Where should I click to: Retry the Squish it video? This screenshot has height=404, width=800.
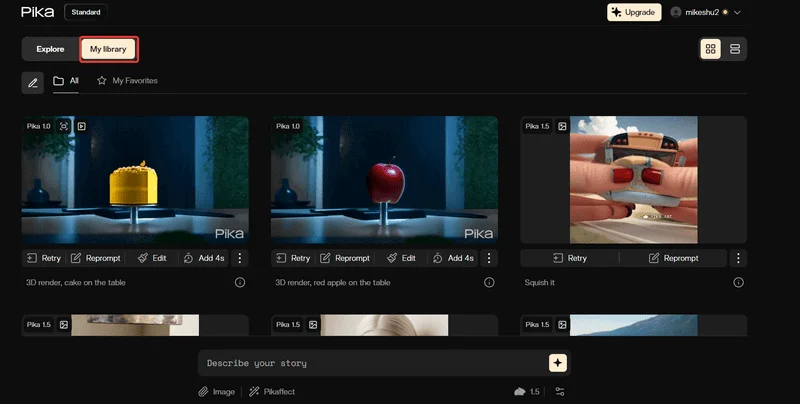click(x=570, y=258)
